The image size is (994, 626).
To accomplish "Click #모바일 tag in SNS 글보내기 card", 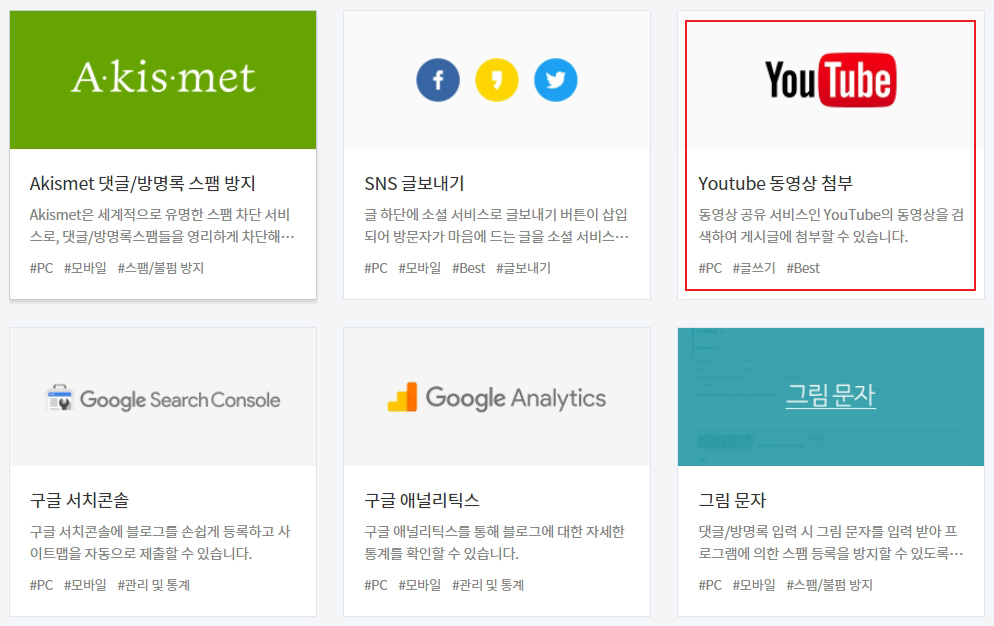I will [420, 268].
